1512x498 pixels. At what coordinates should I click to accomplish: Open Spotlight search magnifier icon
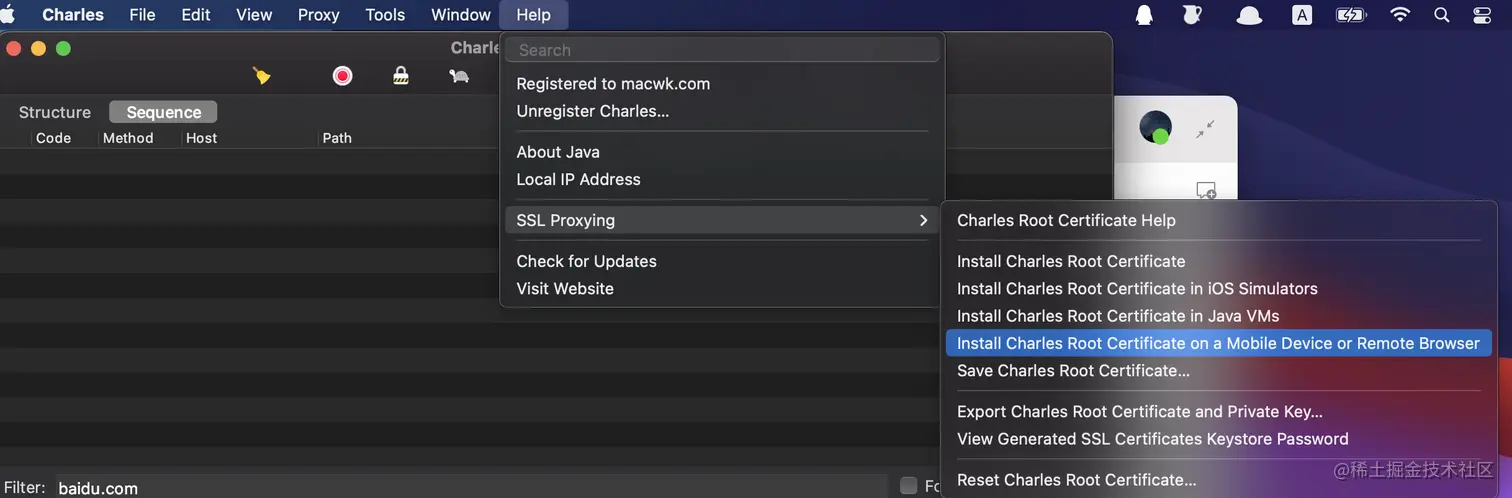coord(1441,14)
